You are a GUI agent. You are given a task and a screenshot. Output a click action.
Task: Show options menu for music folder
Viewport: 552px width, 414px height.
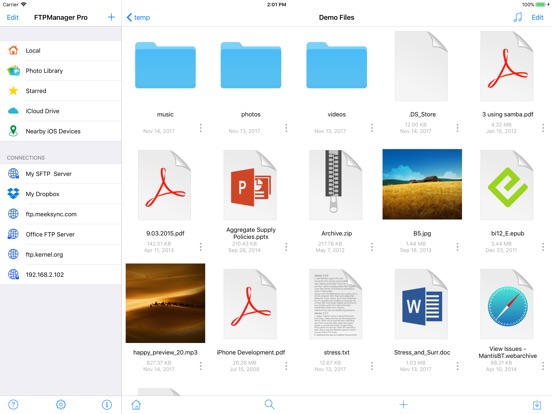click(201, 128)
